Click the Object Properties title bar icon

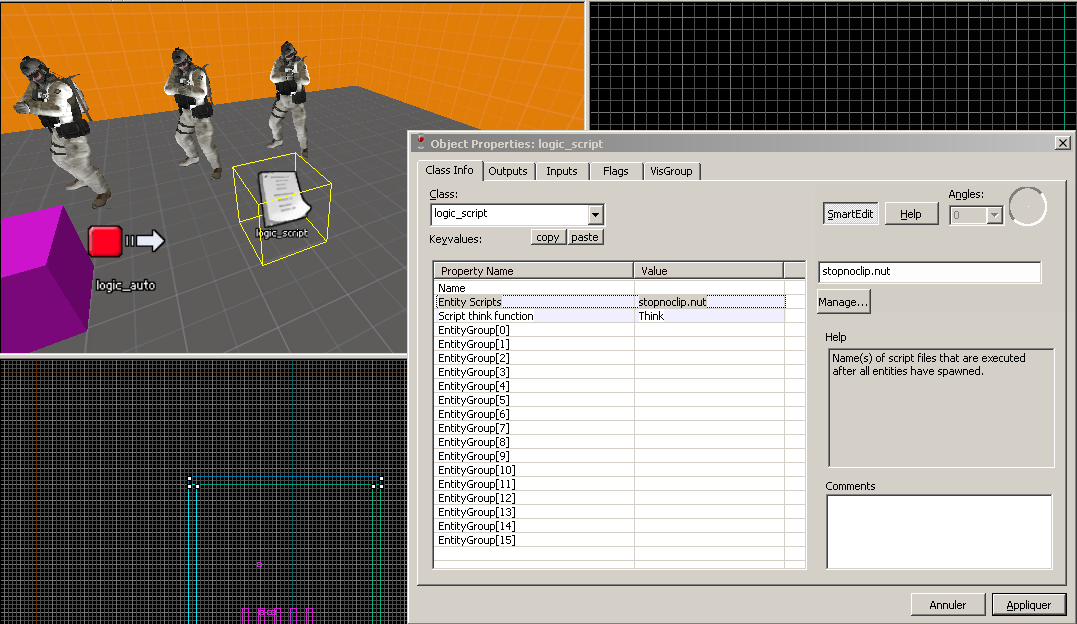(x=421, y=144)
